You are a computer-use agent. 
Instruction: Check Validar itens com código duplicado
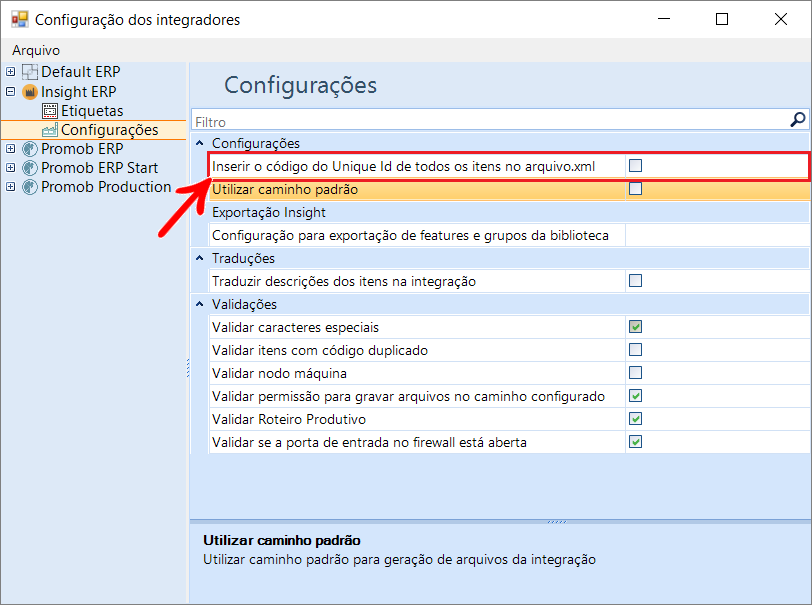[x=635, y=350]
